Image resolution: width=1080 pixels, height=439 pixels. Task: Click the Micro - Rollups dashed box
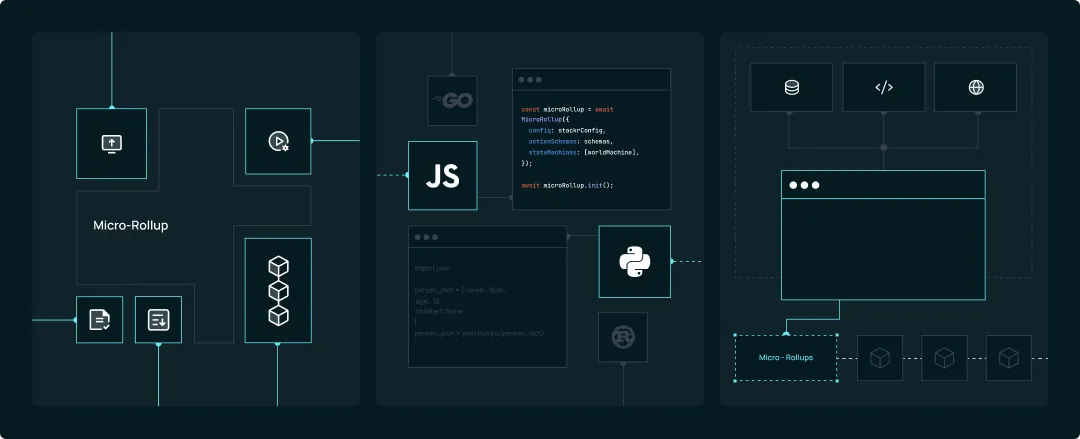click(786, 358)
